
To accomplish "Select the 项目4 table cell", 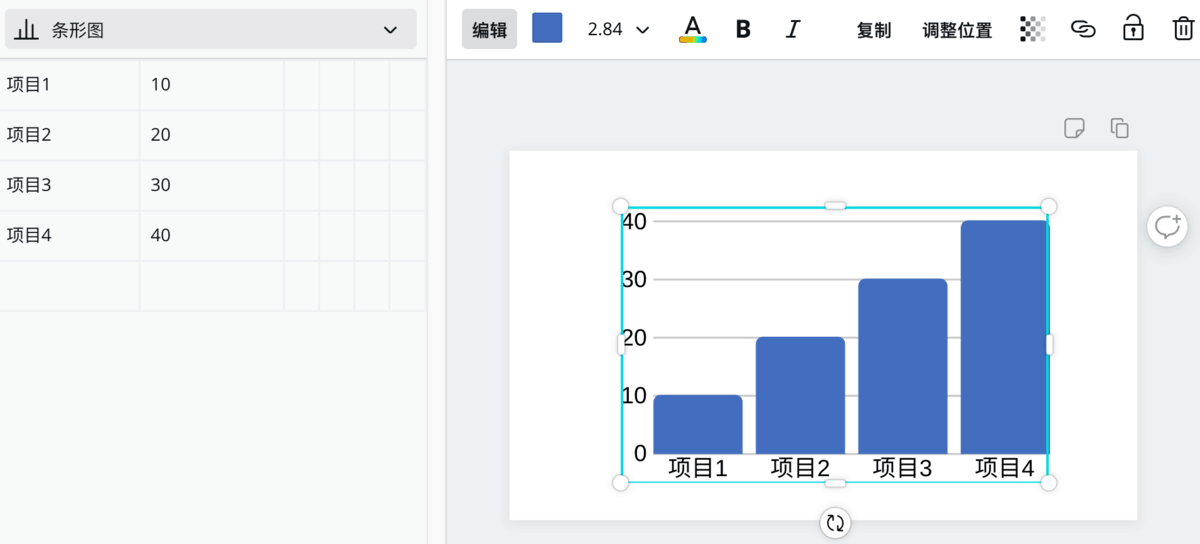I will pos(70,235).
